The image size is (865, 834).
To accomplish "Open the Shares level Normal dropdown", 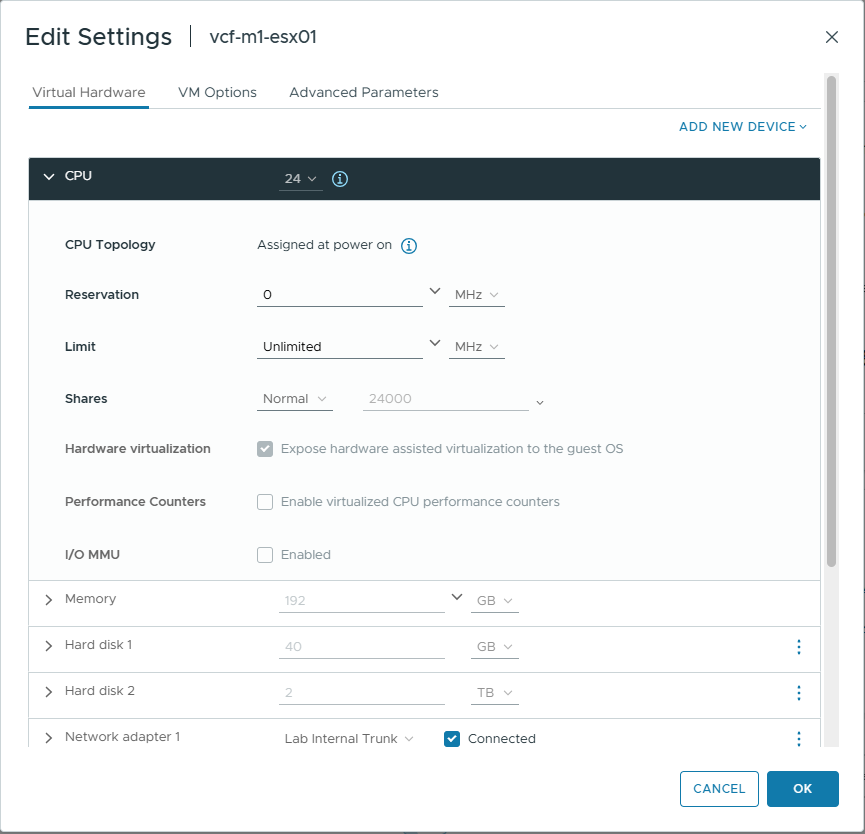I will point(295,399).
